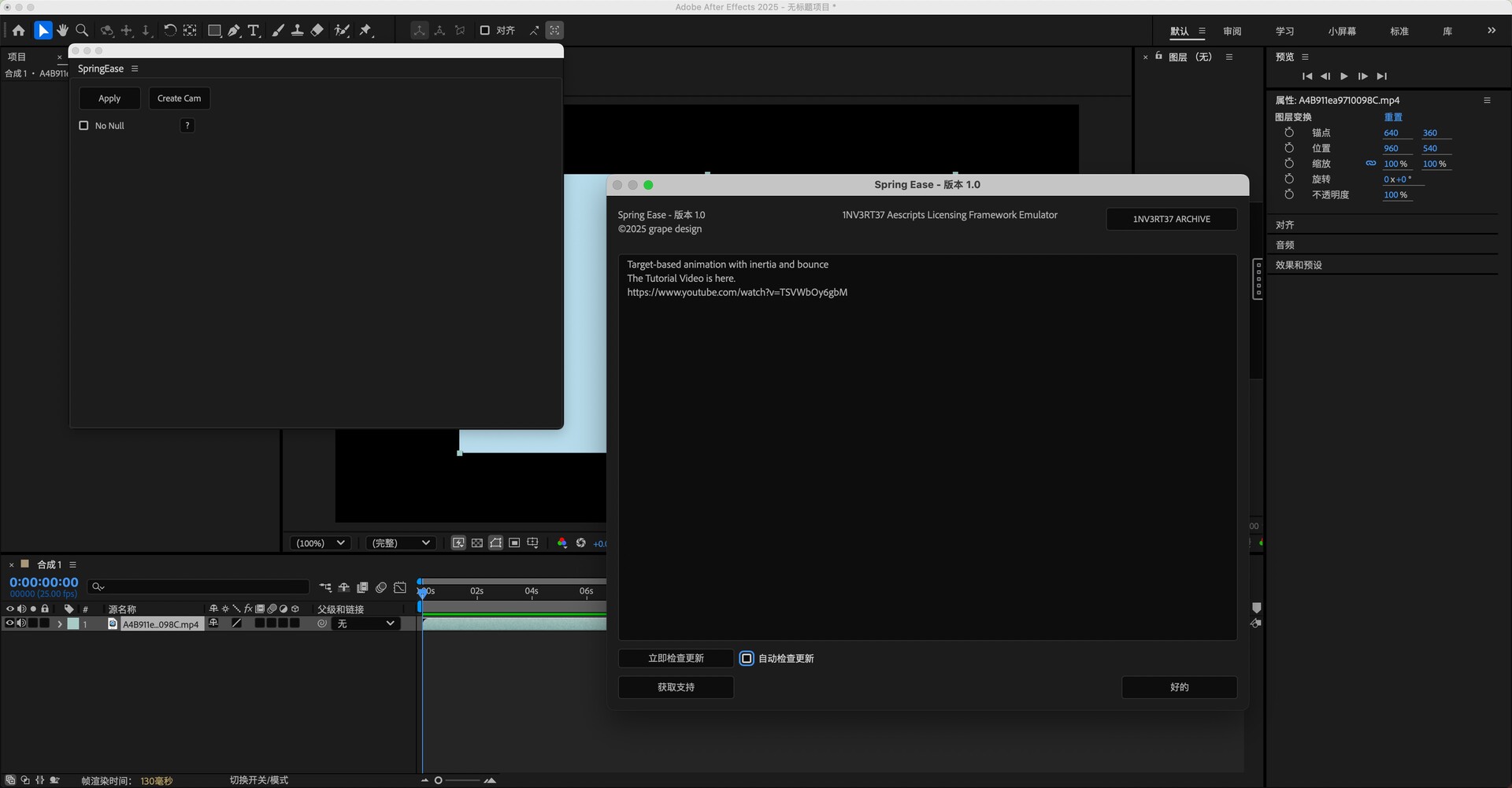The width and height of the screenshot is (1512, 788).
Task: Click the timeline layer search field
Action: 198,586
